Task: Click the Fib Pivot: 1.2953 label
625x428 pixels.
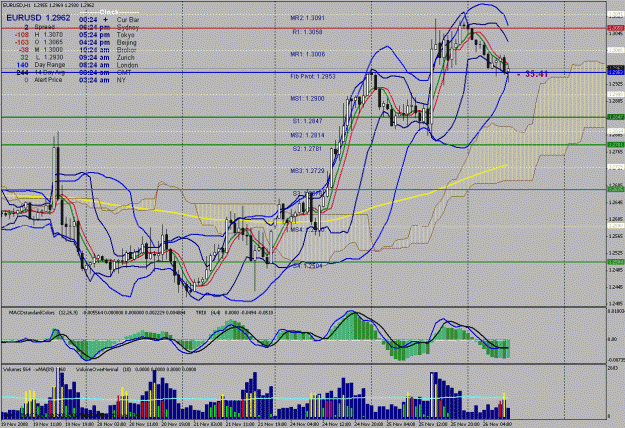Action: point(313,77)
